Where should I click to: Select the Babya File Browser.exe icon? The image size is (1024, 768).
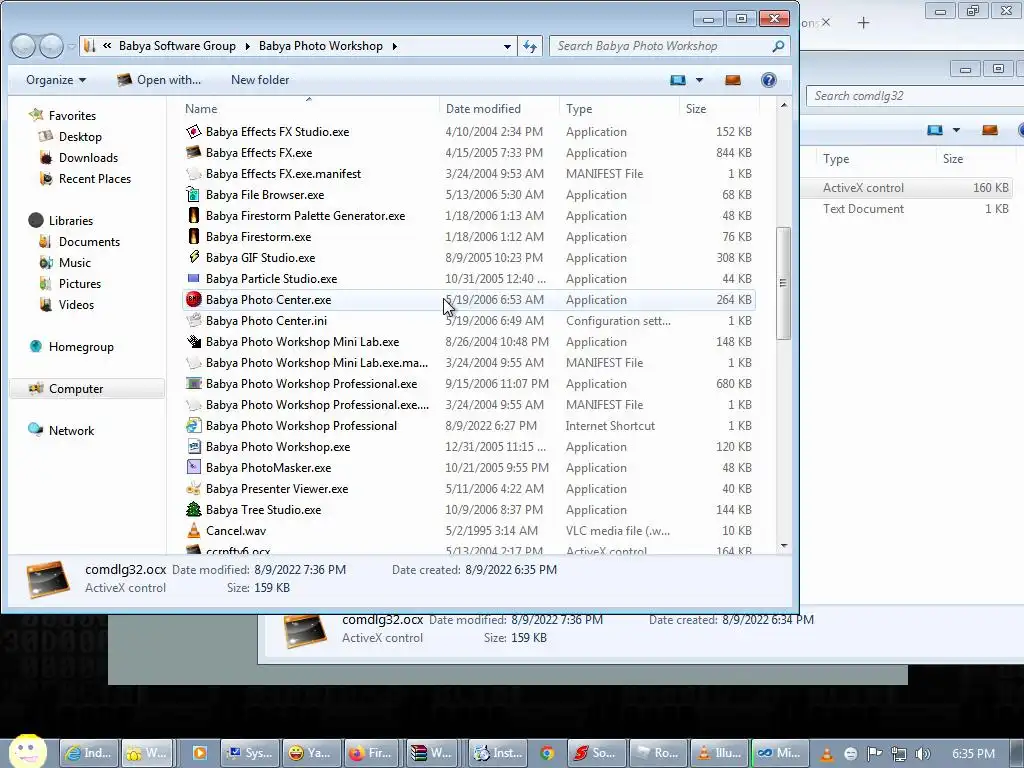click(x=193, y=195)
